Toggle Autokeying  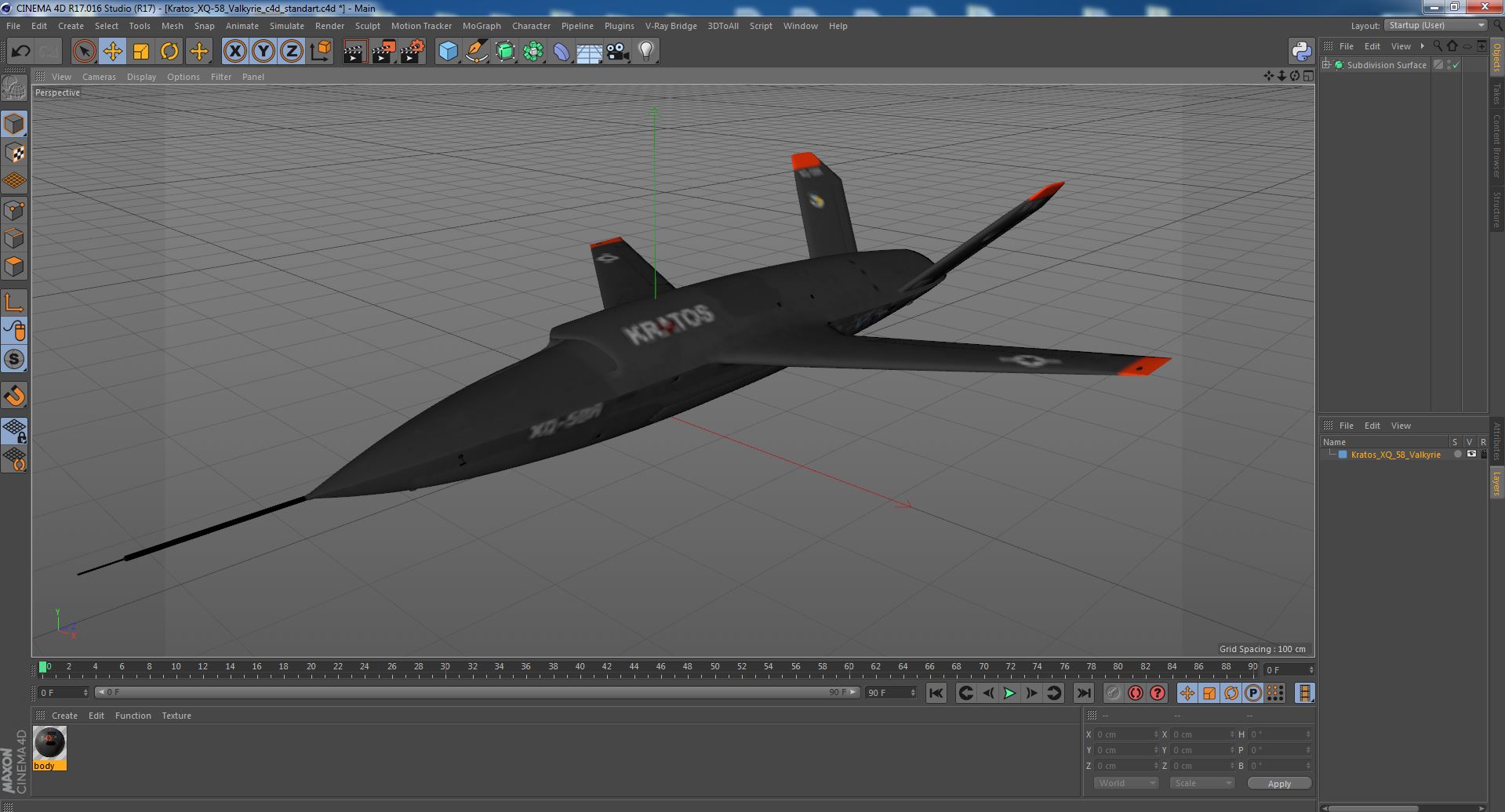coord(1135,693)
